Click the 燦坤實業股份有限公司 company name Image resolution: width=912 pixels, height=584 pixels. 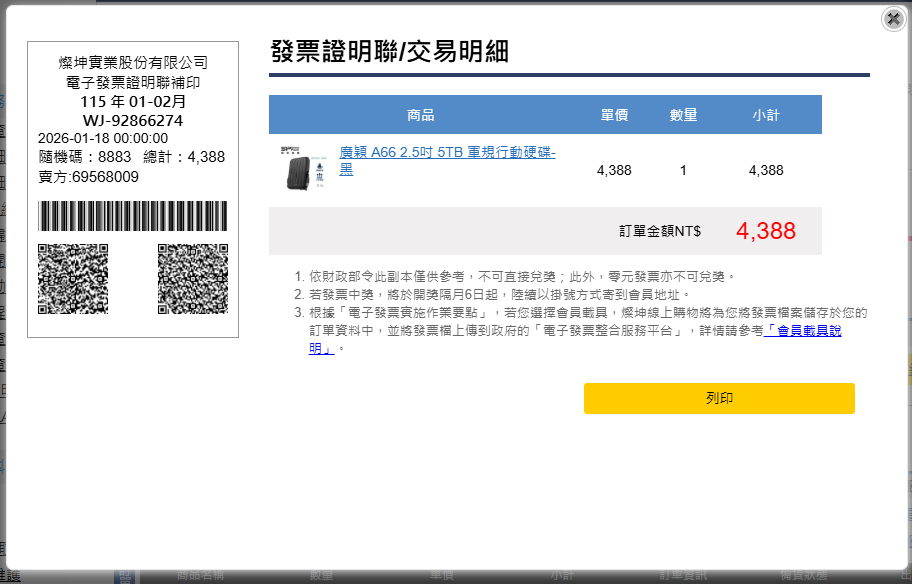132,63
